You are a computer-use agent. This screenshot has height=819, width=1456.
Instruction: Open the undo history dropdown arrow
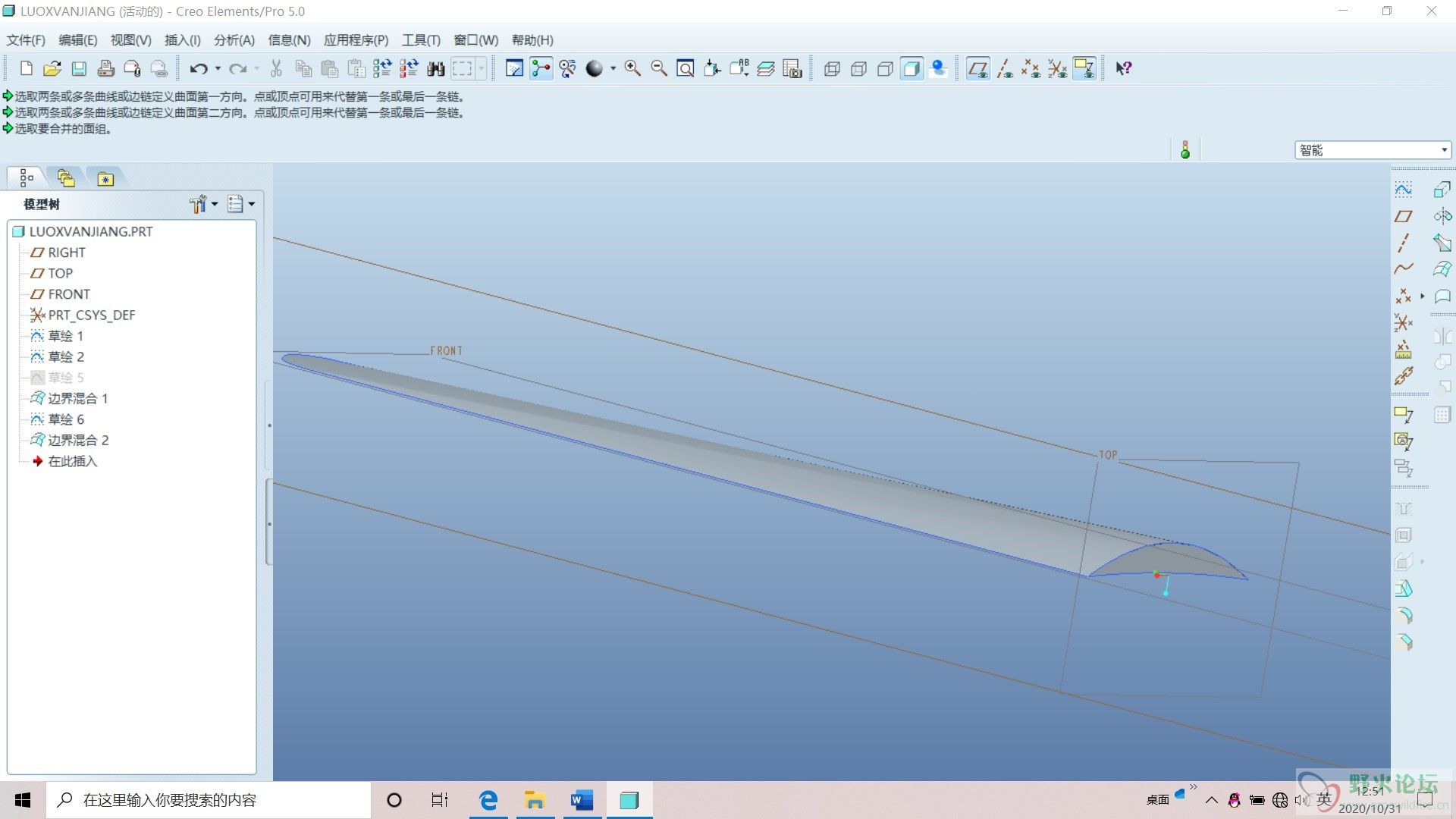[218, 69]
